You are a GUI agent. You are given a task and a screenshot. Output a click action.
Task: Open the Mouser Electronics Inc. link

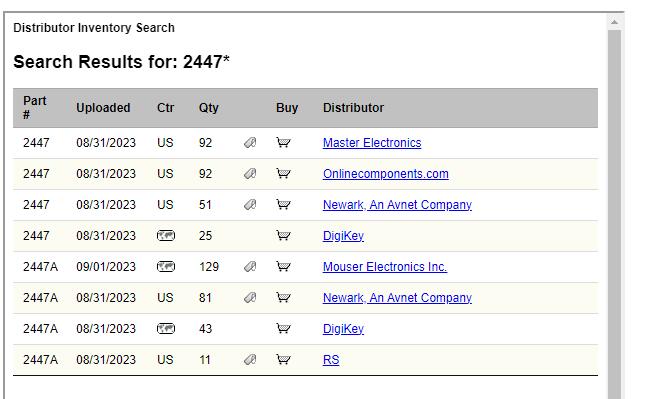pyautogui.click(x=385, y=267)
